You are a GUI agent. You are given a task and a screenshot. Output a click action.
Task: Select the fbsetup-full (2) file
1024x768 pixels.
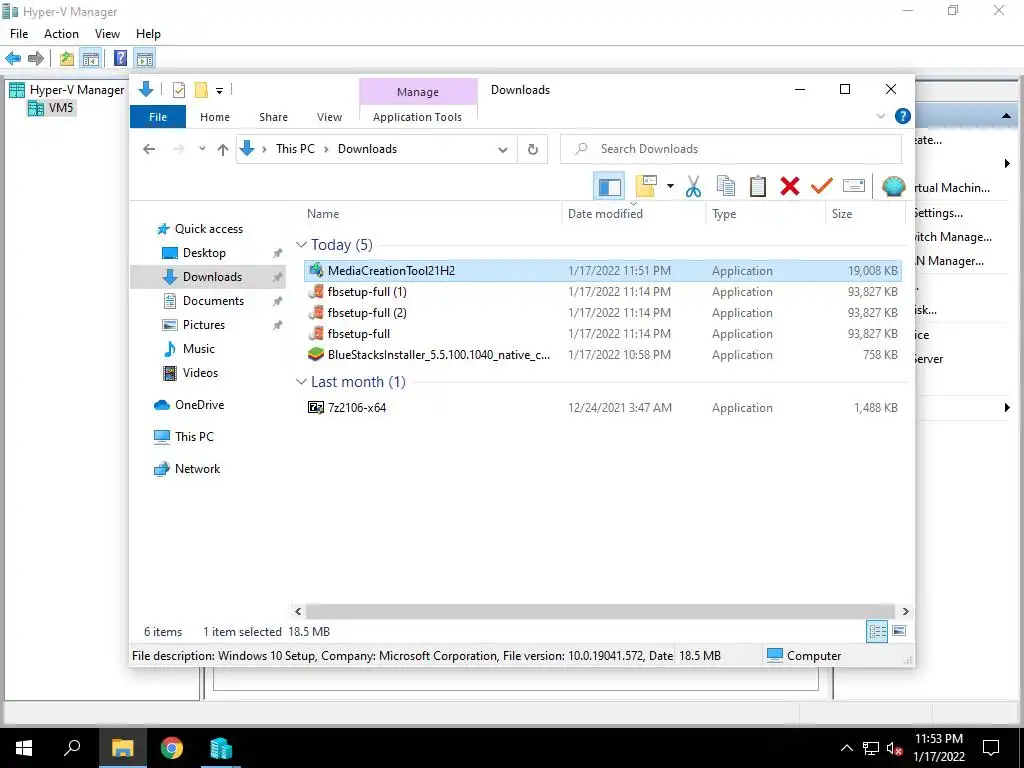pyautogui.click(x=601, y=313)
